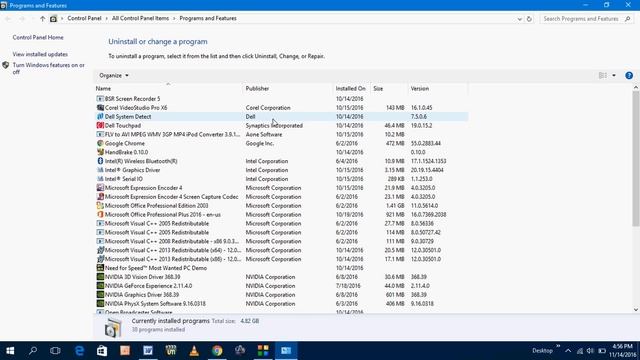This screenshot has height=360, width=640.
Task: Open Google Chrome from the taskbar
Action: click(x=217, y=351)
